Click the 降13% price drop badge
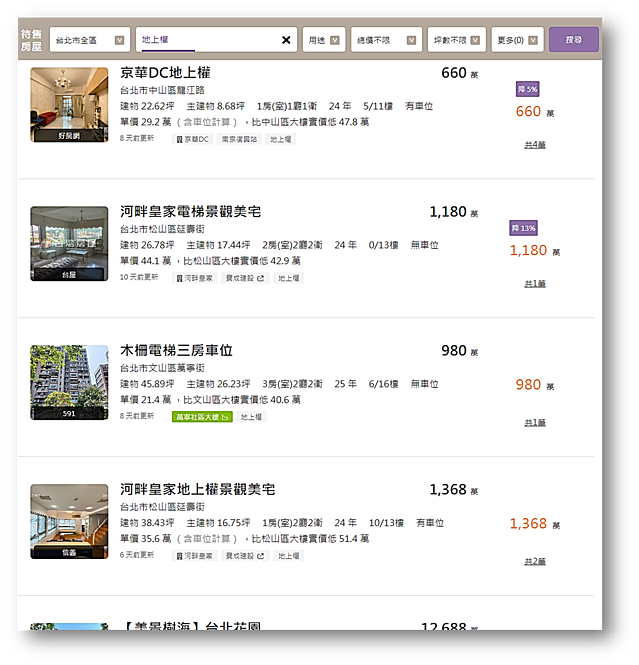Image resolution: width=639 pixels, height=665 pixels. (x=524, y=228)
